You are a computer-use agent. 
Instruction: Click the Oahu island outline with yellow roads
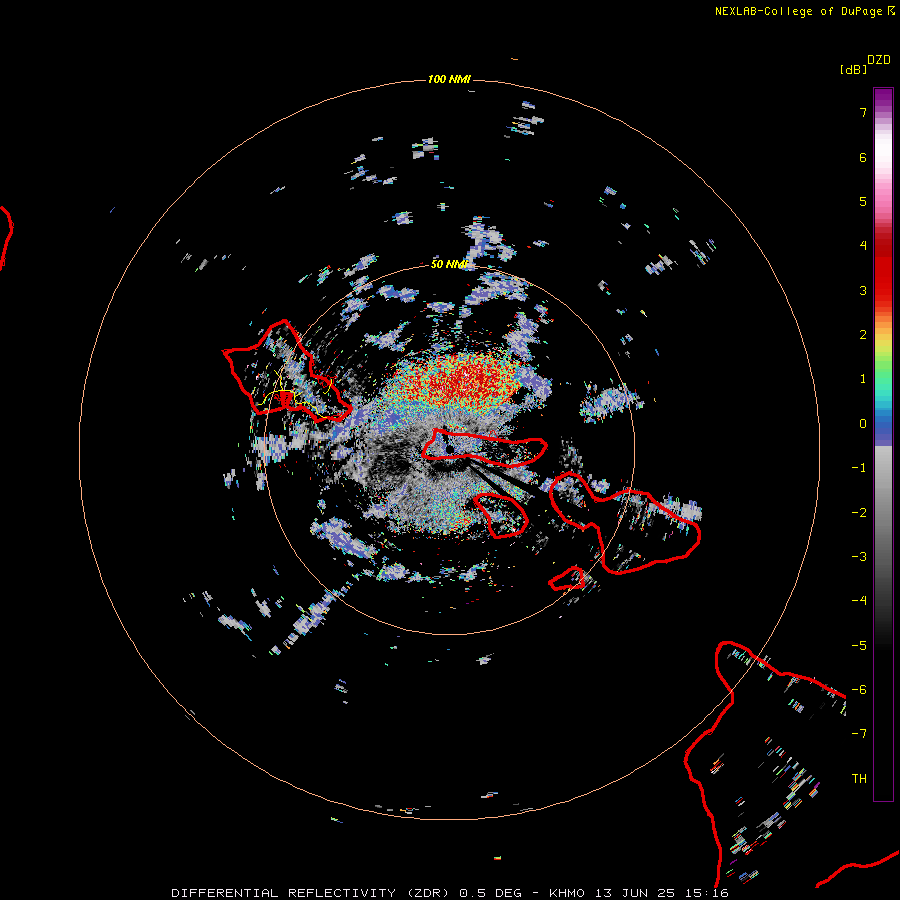coord(287,371)
